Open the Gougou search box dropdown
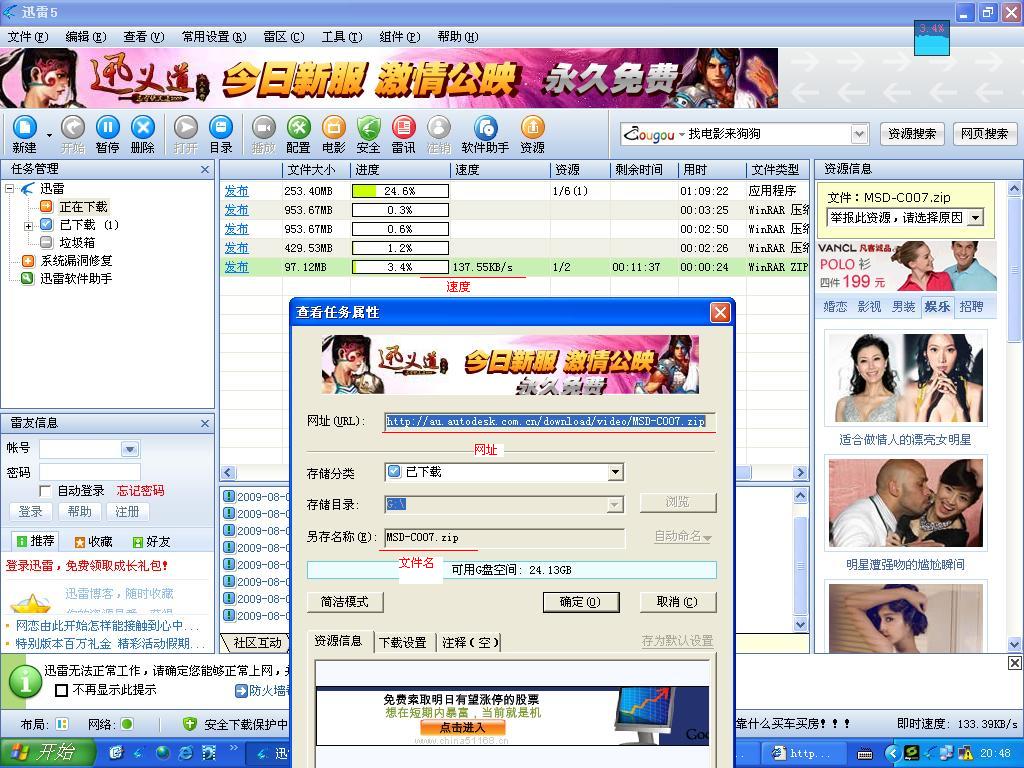This screenshot has width=1024, height=768. (860, 135)
